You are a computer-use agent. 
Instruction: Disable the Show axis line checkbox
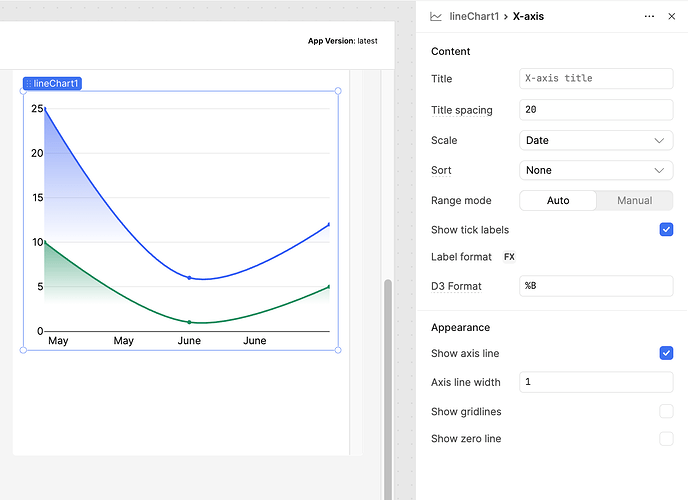tap(666, 353)
